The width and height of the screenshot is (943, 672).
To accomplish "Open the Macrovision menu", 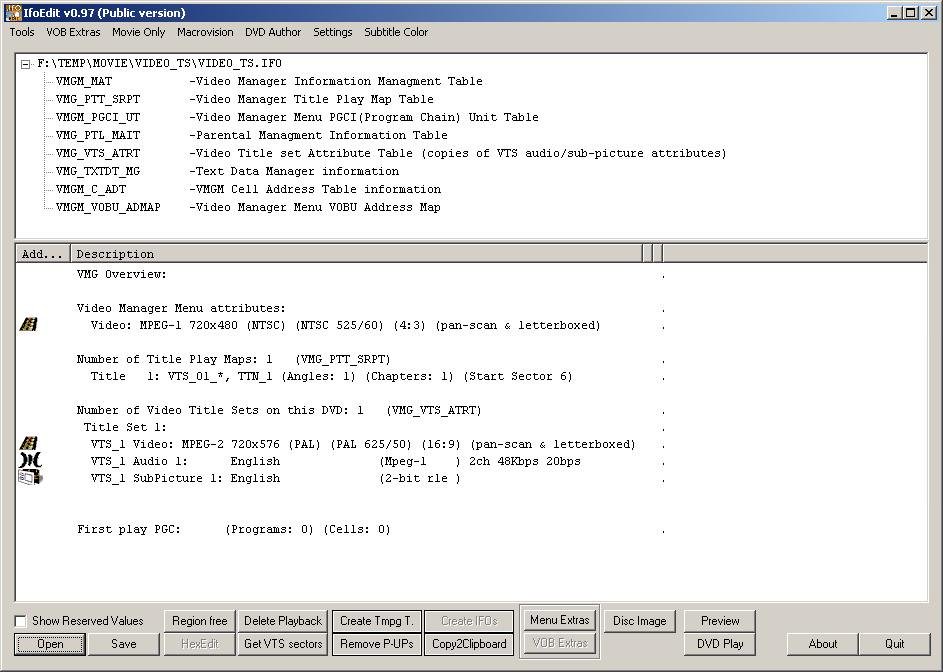I will [x=205, y=32].
